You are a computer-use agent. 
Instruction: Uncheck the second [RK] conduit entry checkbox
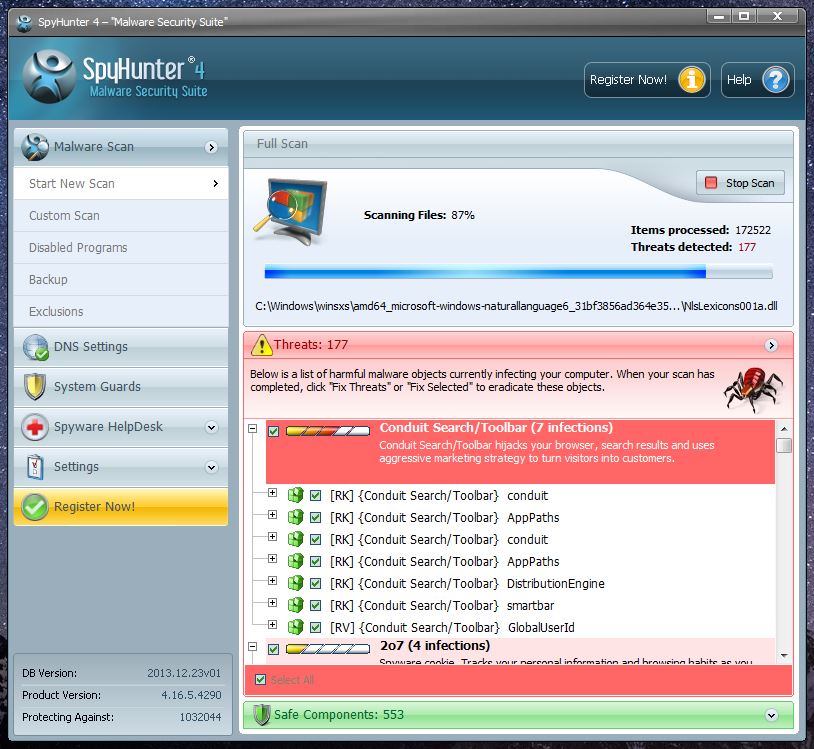315,540
